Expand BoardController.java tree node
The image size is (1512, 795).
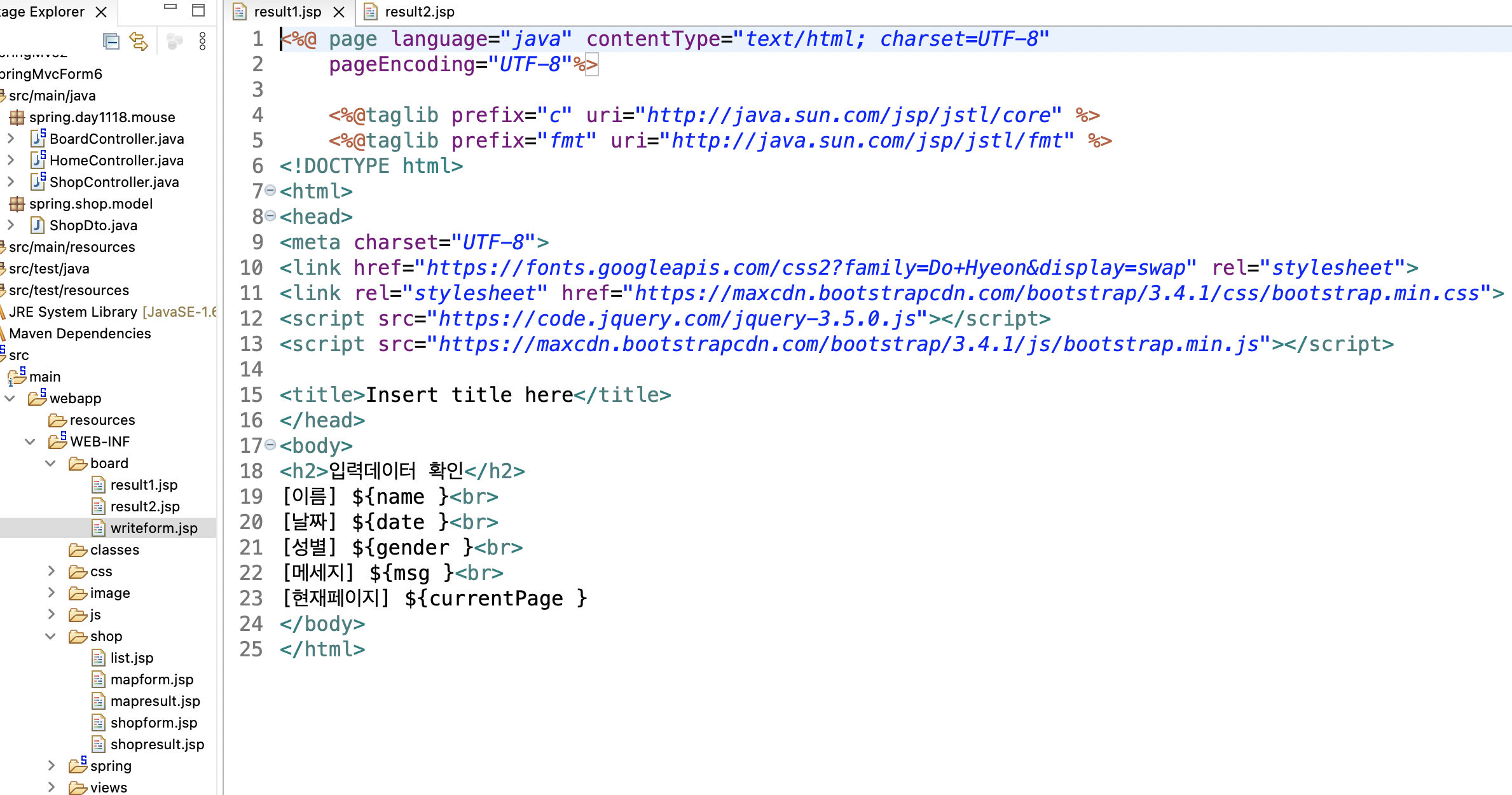[11, 139]
